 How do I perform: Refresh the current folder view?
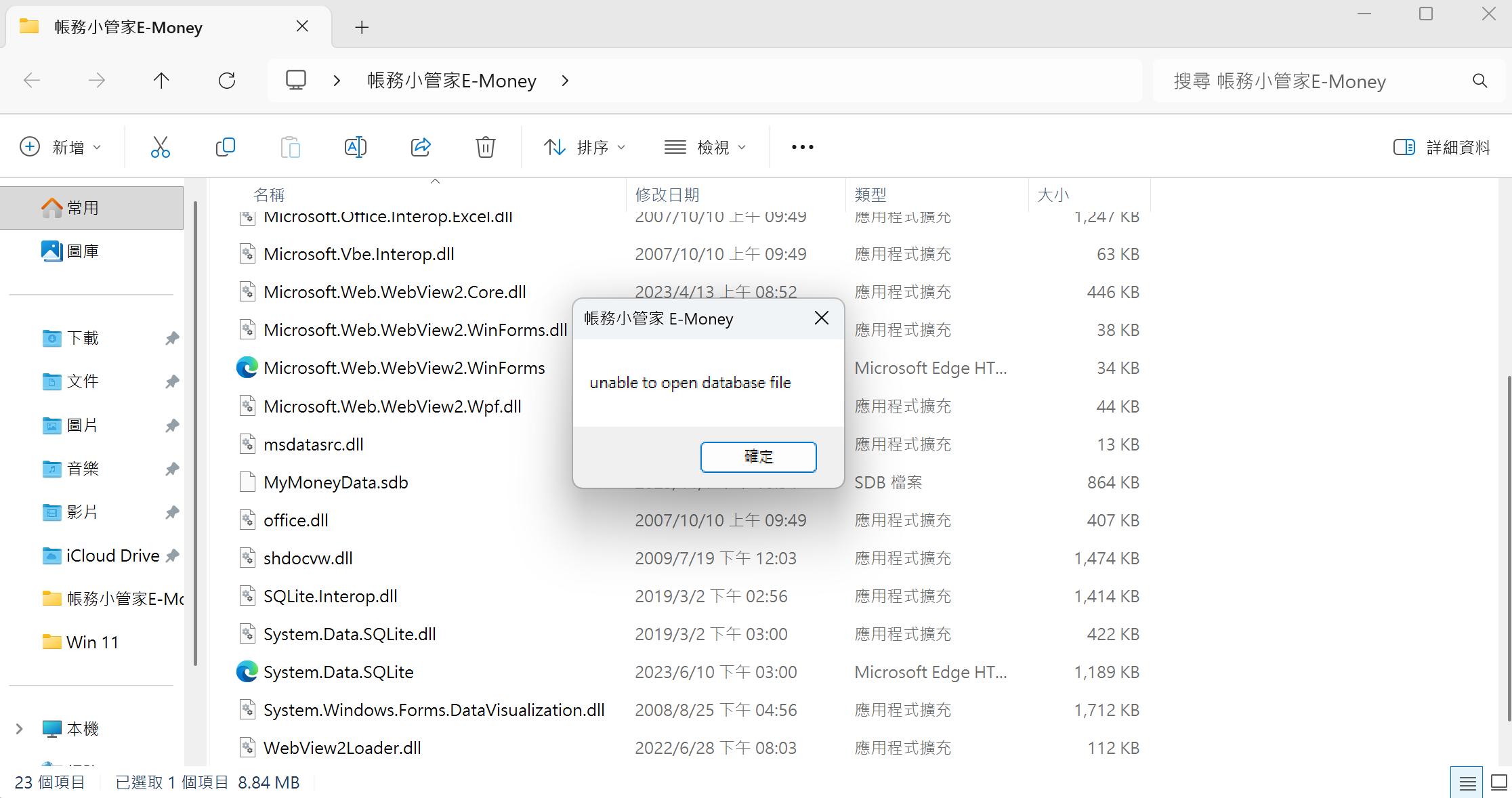227,80
